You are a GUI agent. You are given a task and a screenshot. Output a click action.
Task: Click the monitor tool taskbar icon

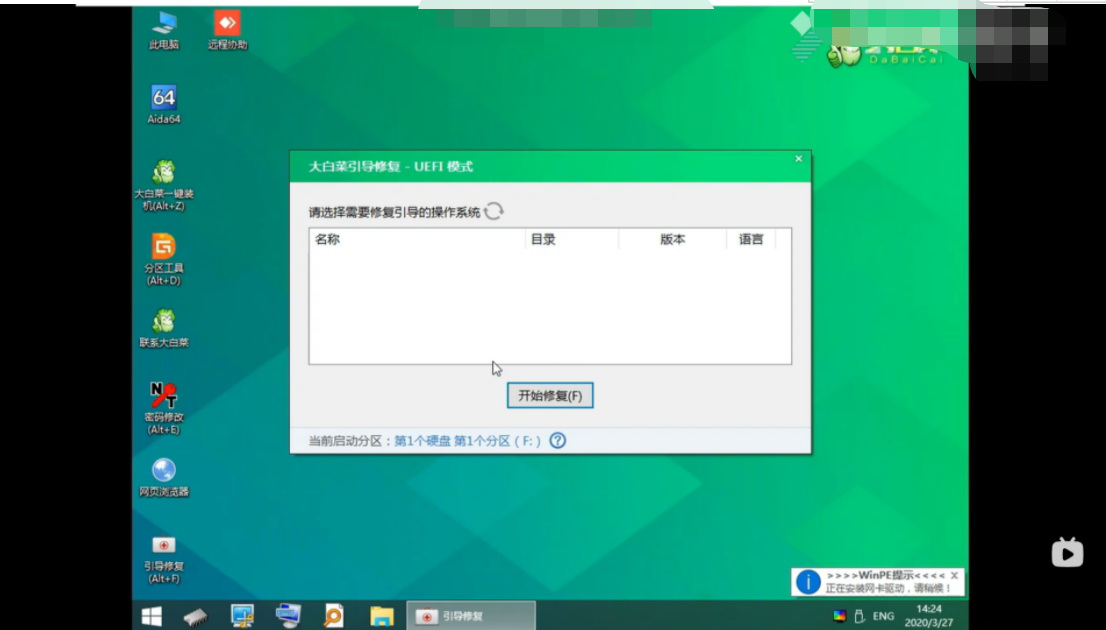coord(242,616)
